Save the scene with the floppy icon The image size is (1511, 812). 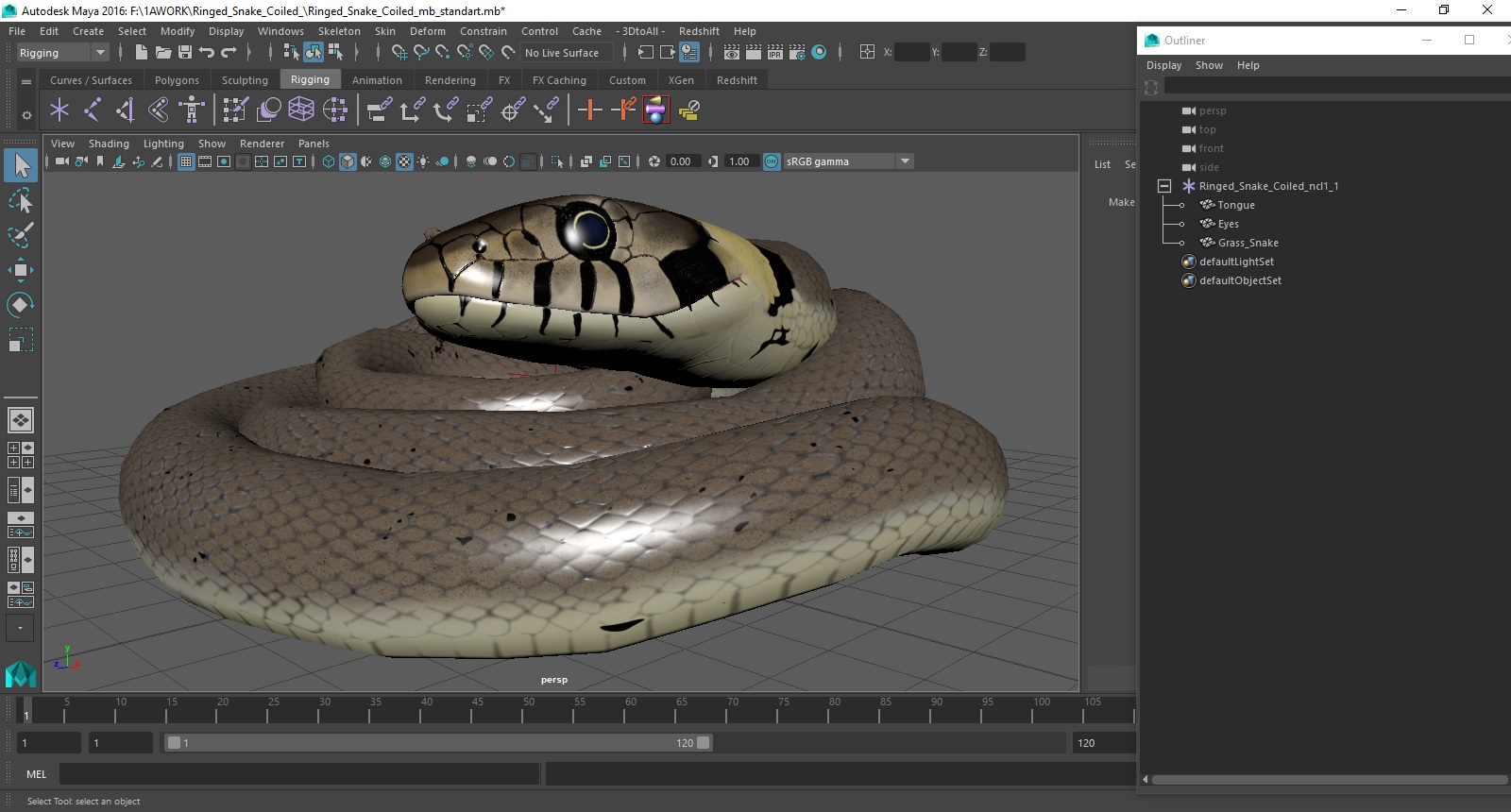coord(185,53)
